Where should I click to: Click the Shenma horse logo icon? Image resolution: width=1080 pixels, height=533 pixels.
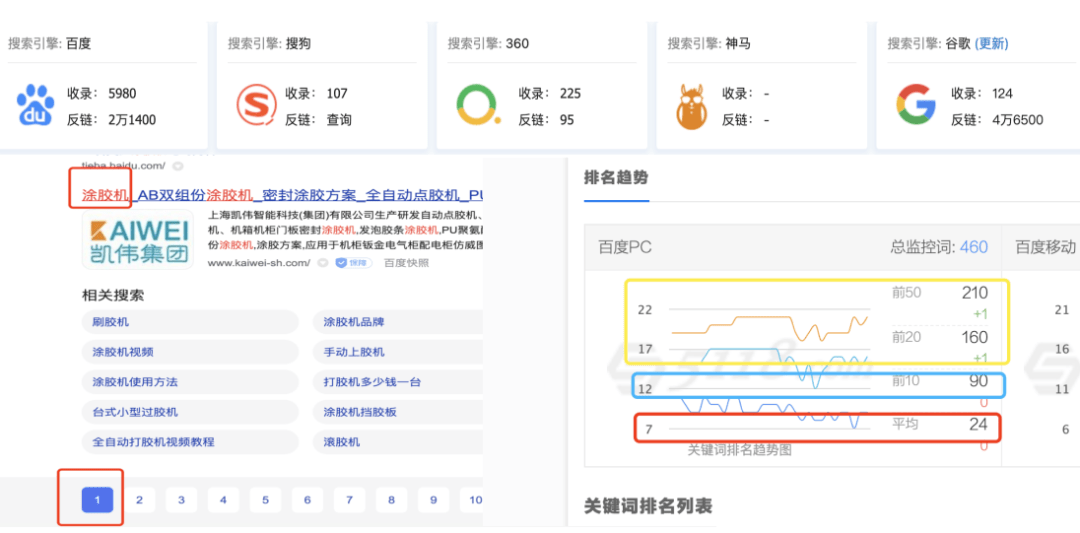click(694, 107)
